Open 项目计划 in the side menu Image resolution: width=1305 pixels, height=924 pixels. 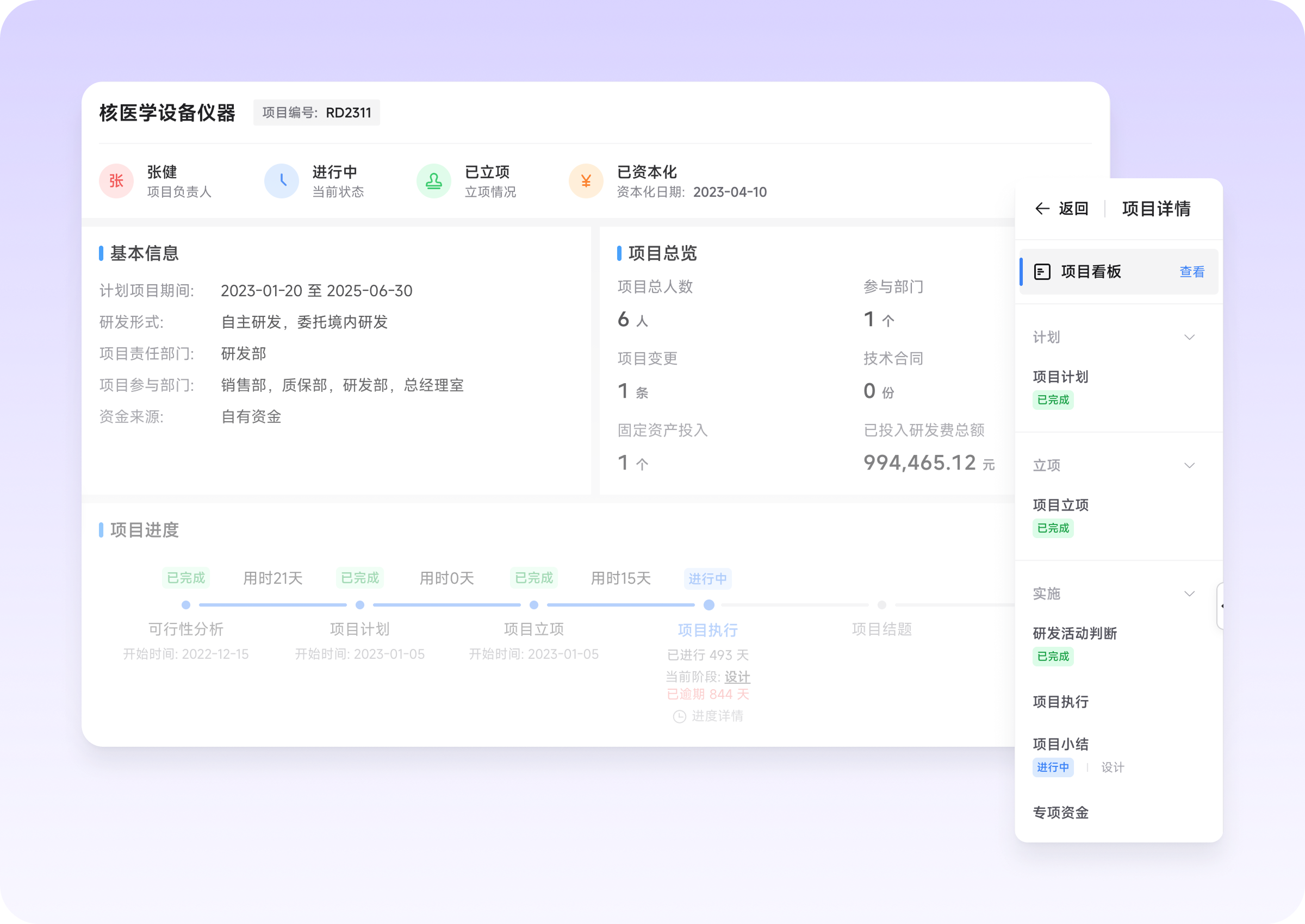click(x=1060, y=377)
